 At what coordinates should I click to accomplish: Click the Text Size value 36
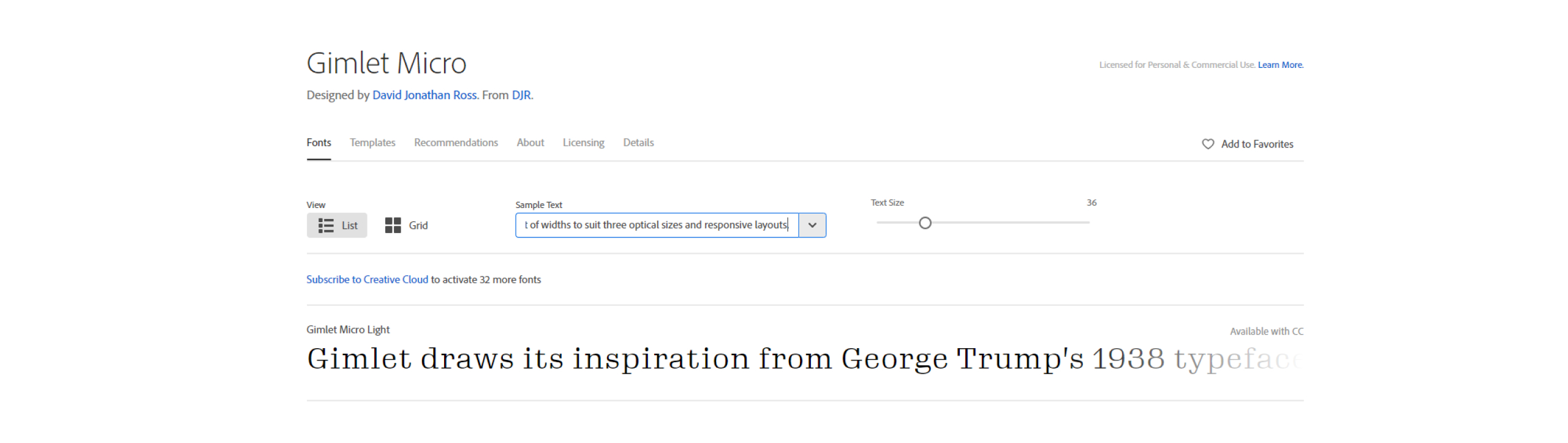[1091, 203]
